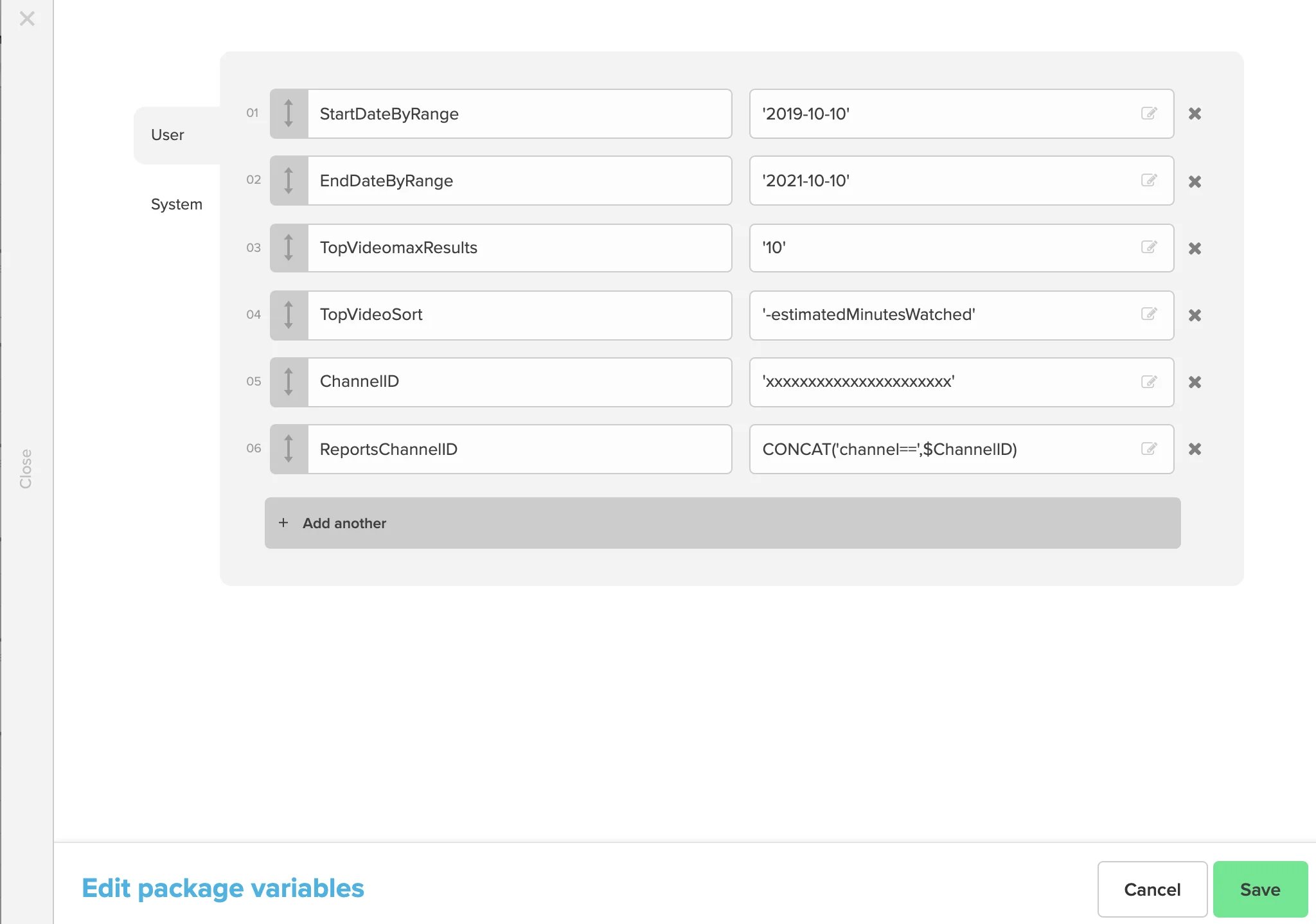The image size is (1316, 924).
Task: Click the '2021-10-10' value field
Action: tap(961, 181)
